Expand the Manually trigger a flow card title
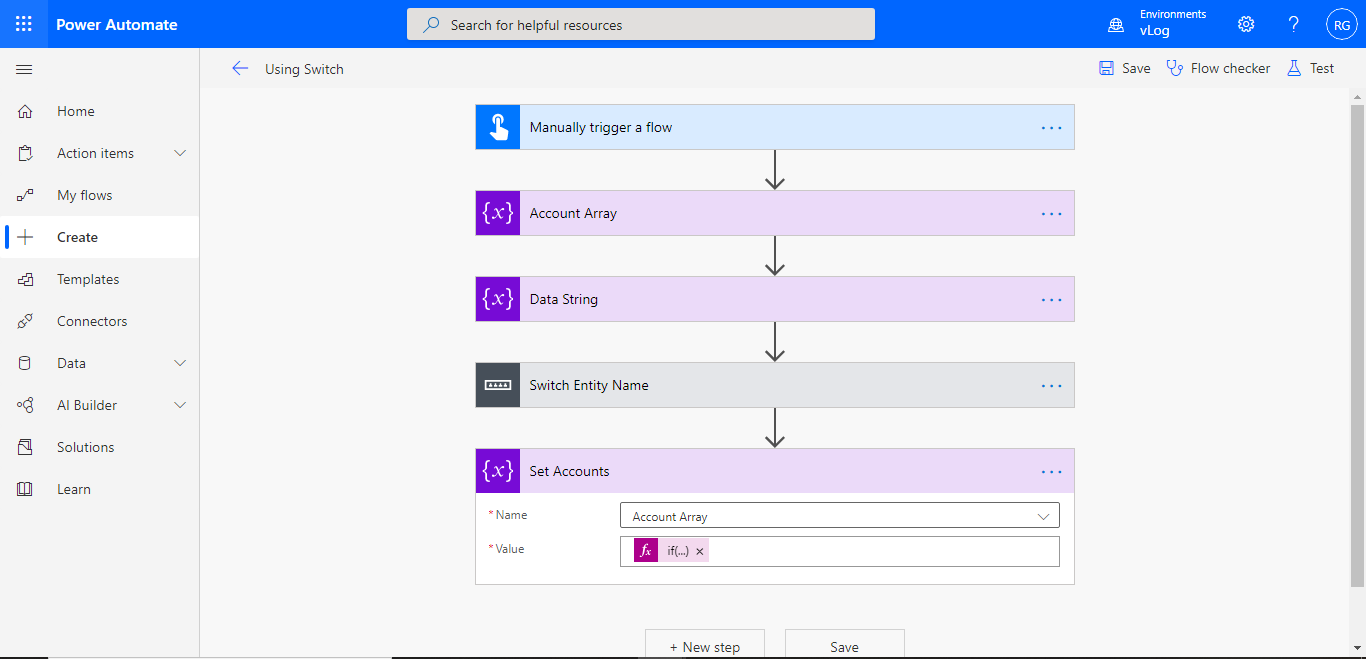This screenshot has height=659, width=1366. 601,127
